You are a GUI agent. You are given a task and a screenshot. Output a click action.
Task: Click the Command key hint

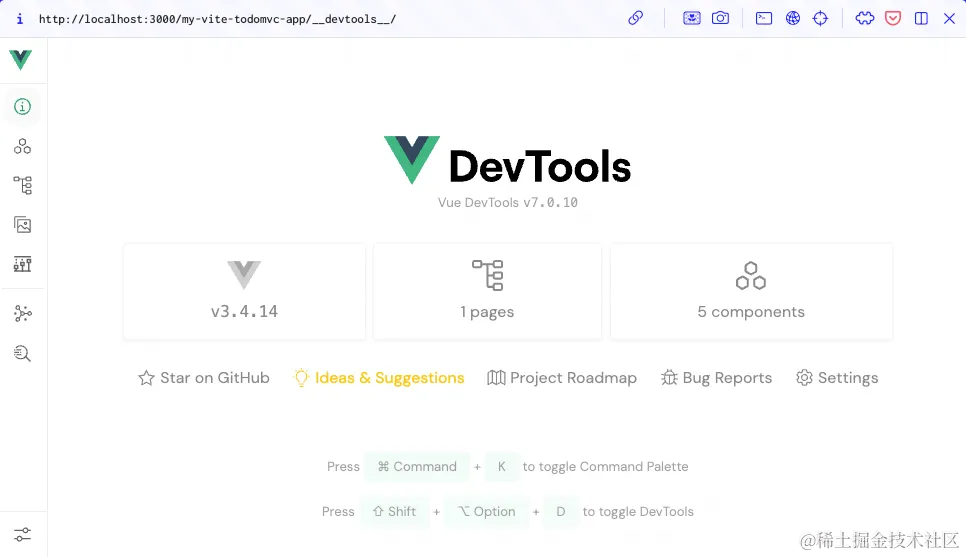417,466
